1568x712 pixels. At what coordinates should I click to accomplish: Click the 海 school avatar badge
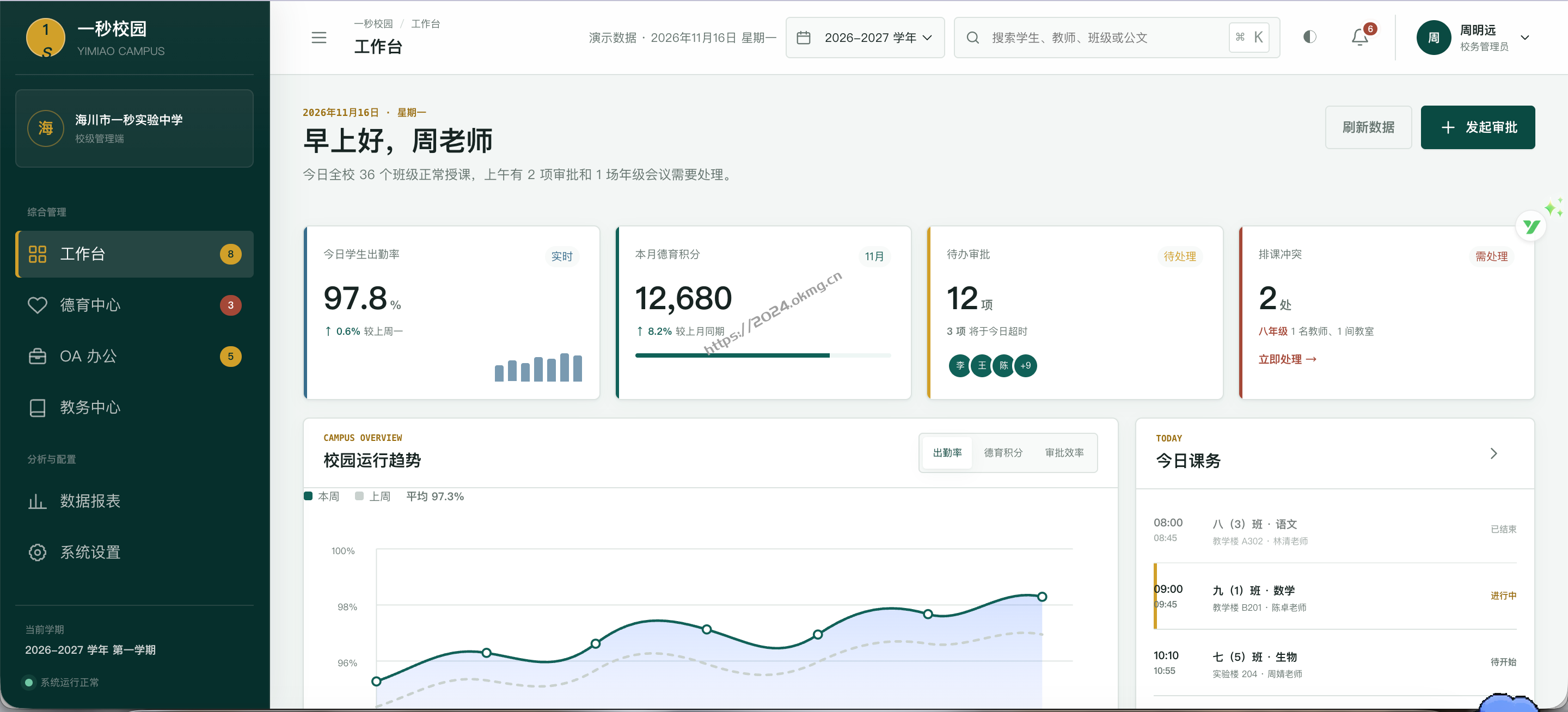46,128
